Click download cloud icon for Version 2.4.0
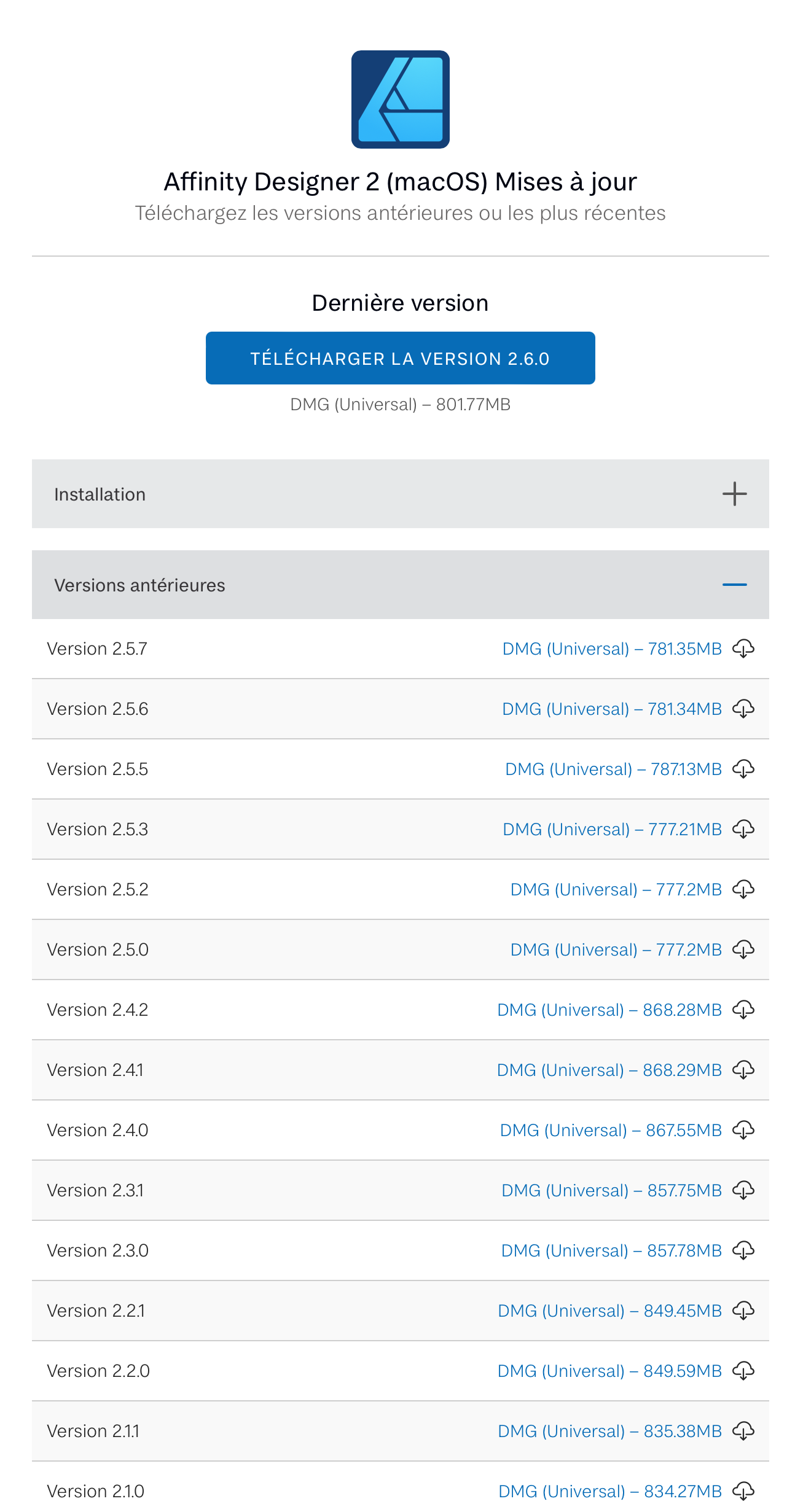This screenshot has width=795, height=1512. click(x=743, y=1130)
